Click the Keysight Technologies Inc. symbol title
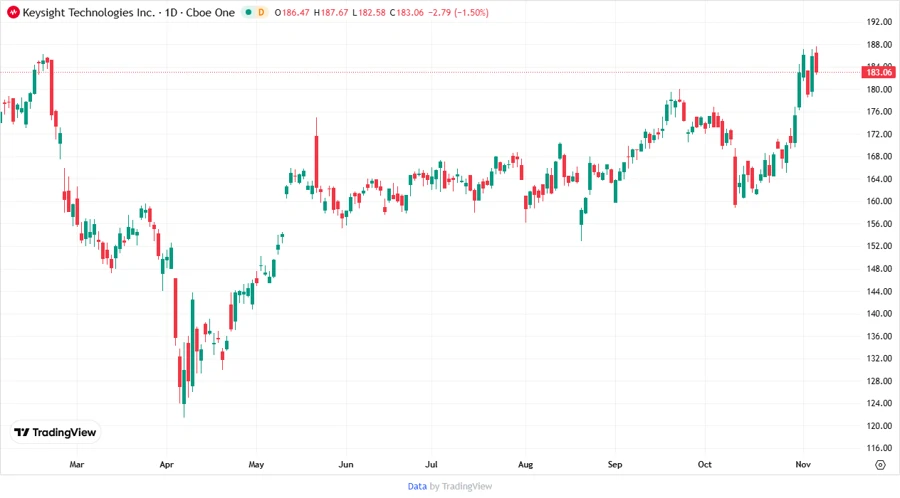 pyautogui.click(x=89, y=12)
